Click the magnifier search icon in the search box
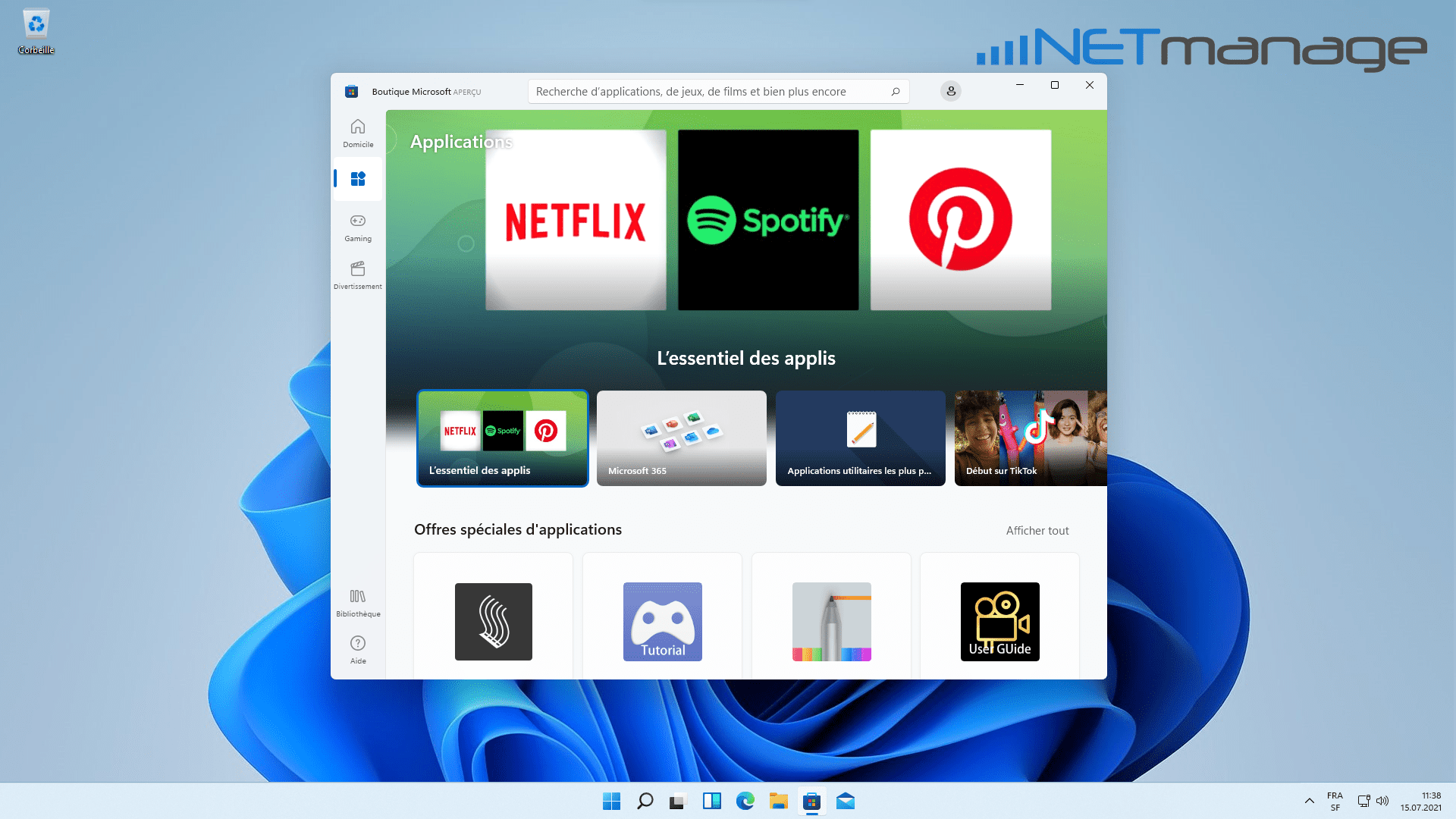 coord(896,92)
